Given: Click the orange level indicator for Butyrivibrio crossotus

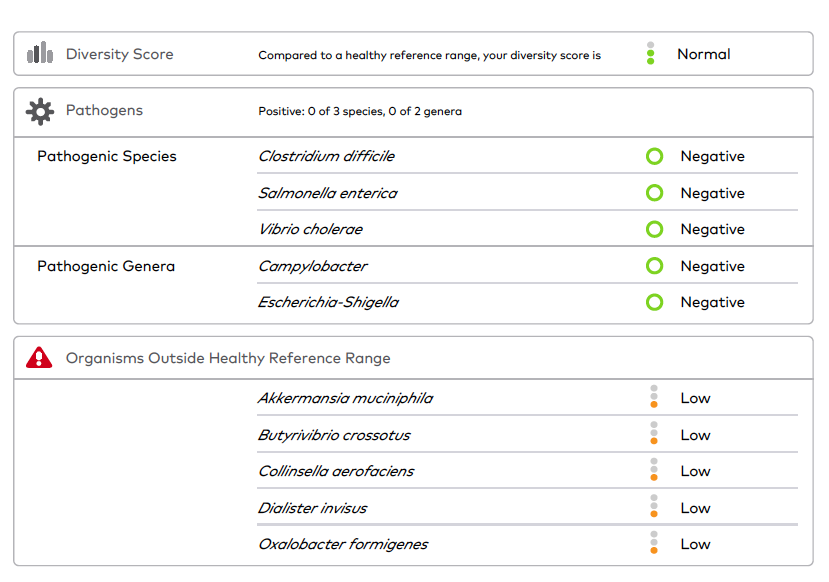Looking at the screenshot, I should 654,433.
